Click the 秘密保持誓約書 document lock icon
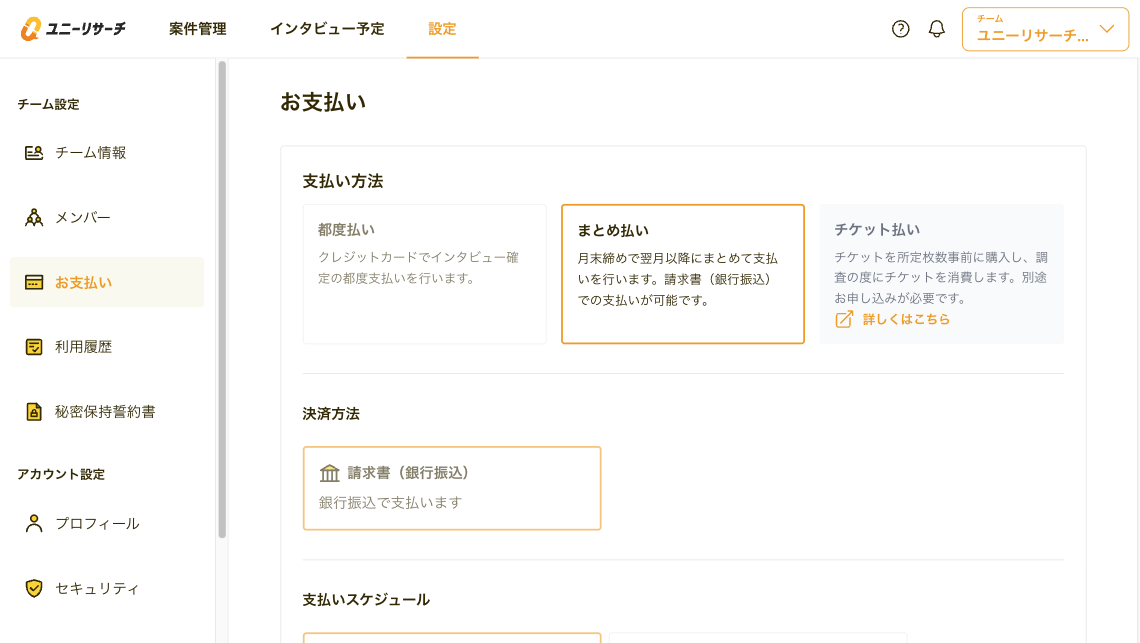The width and height of the screenshot is (1140, 643). point(34,412)
